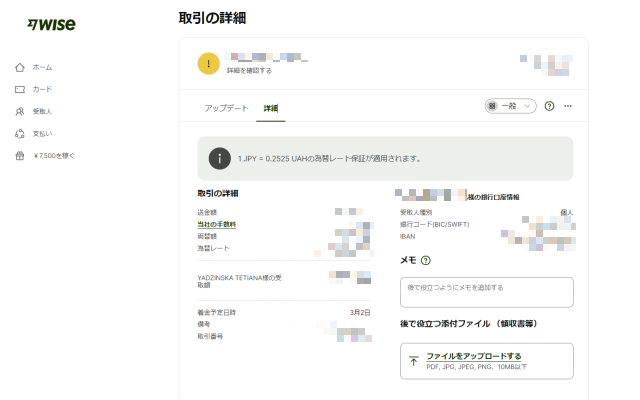640x400 pixels.
Task: Click the gift icon beside ￥7,500を稼ぐ
Action: [19, 155]
